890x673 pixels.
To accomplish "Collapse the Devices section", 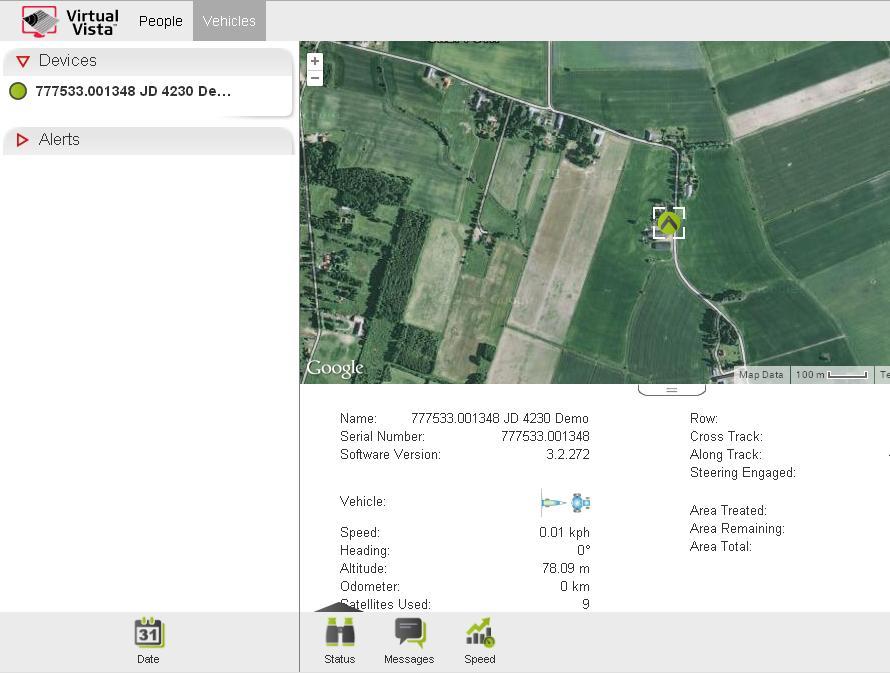I will [23, 61].
